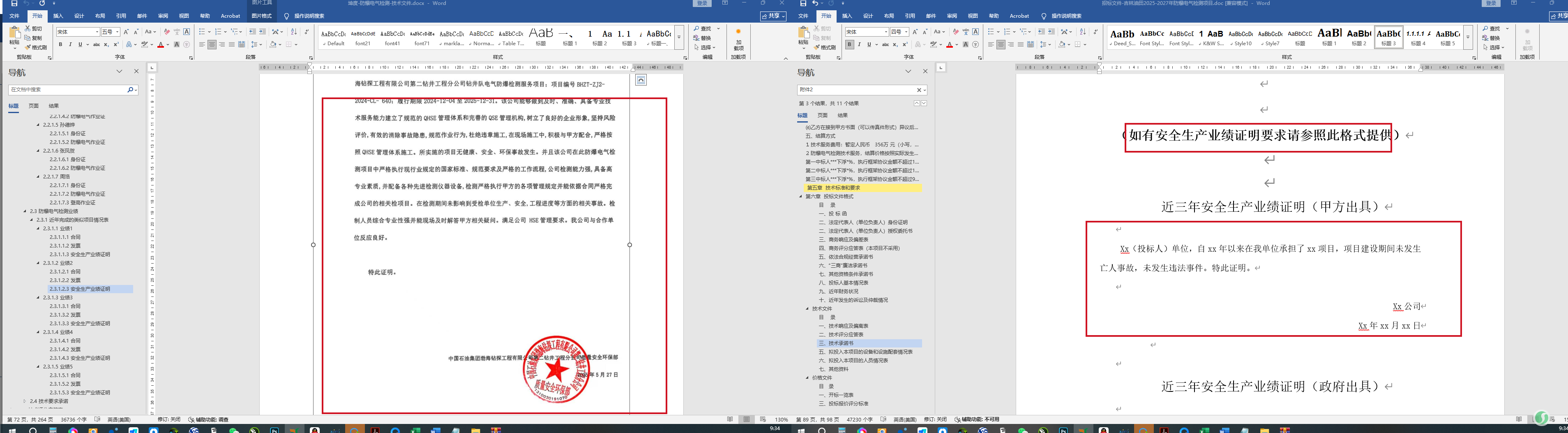
Task: Decrease indent in left Word window
Action: point(253,32)
